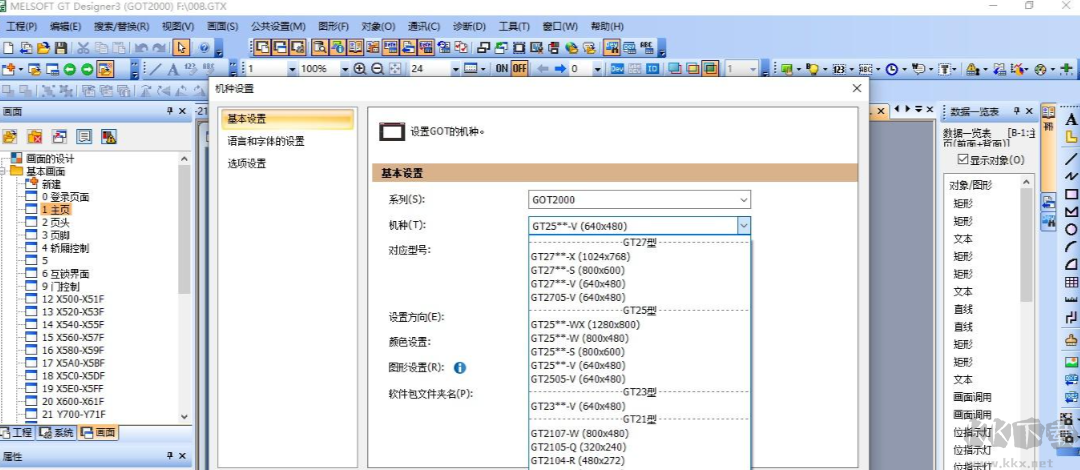Click the undo arrow icon

click(x=141, y=48)
